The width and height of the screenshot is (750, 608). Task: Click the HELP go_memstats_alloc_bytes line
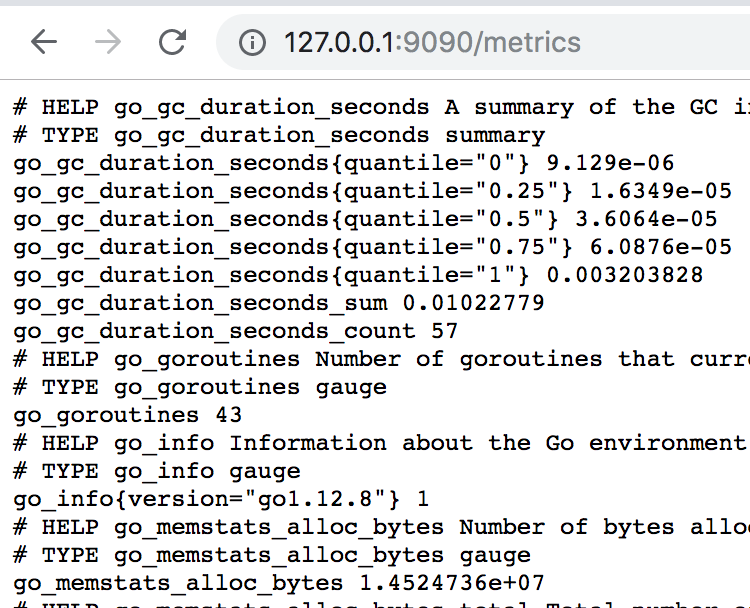tap(382, 527)
